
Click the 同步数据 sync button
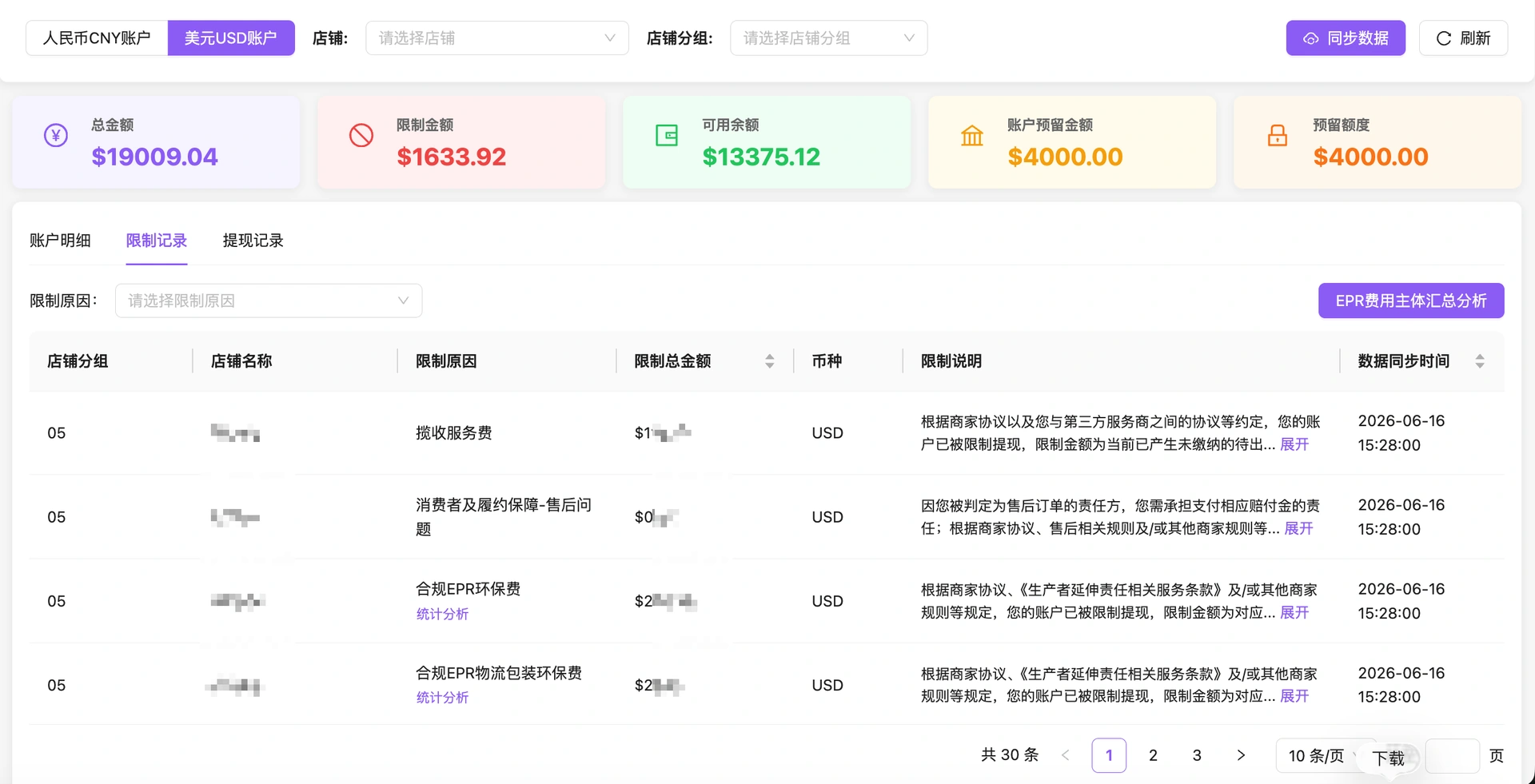tap(1346, 38)
